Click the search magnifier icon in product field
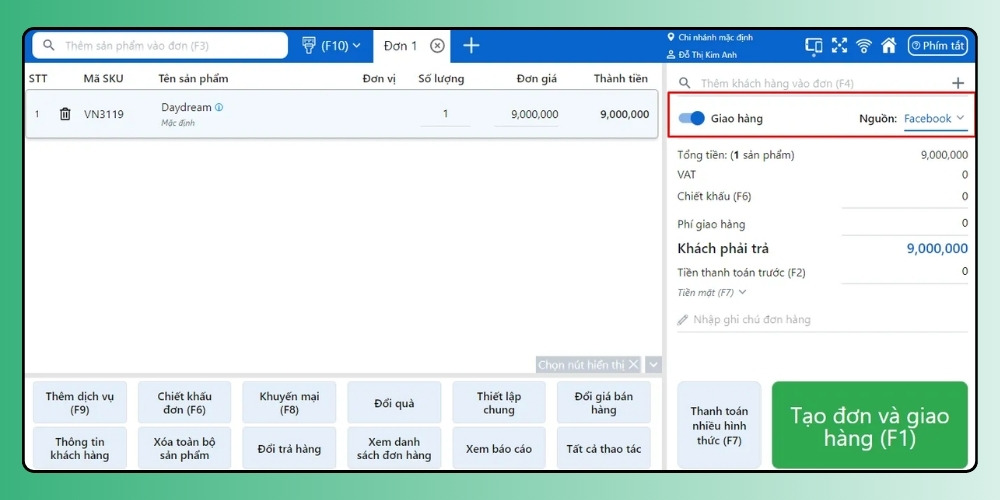The width and height of the screenshot is (1000, 500). (x=48, y=46)
